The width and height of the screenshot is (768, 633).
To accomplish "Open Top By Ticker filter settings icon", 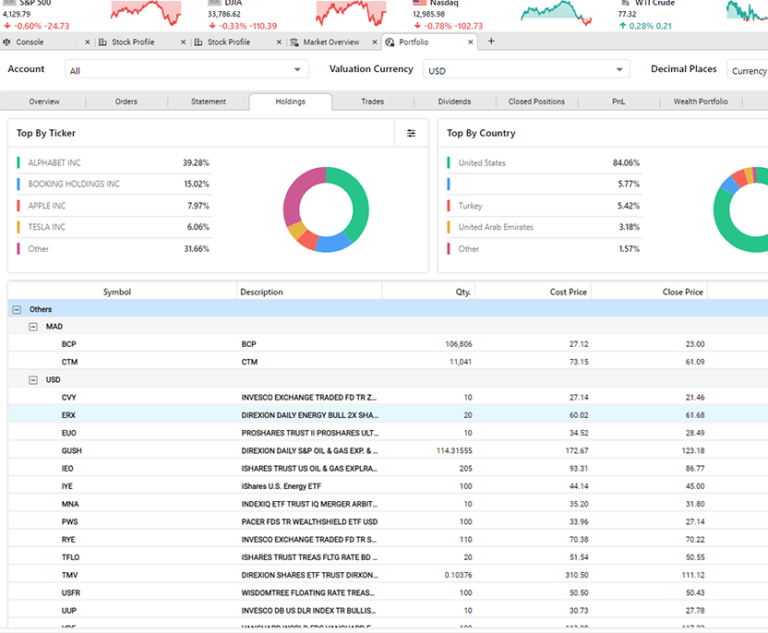I will click(411, 133).
